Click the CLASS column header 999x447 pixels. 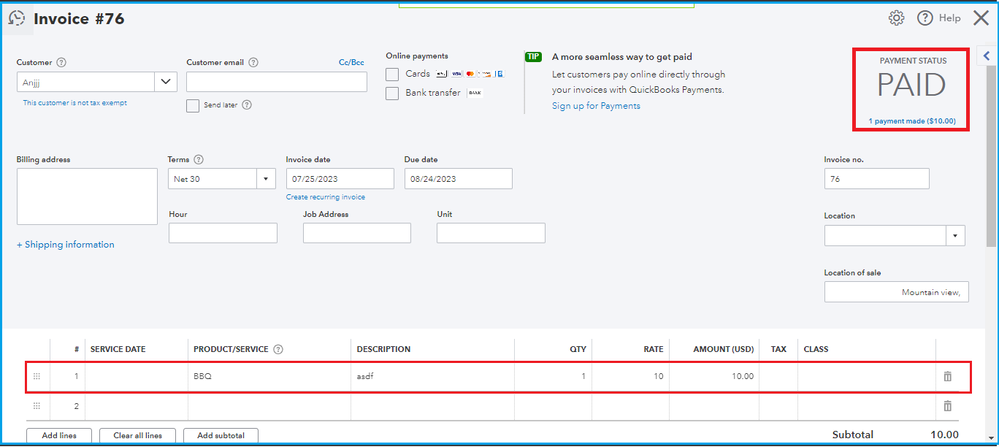click(816, 349)
